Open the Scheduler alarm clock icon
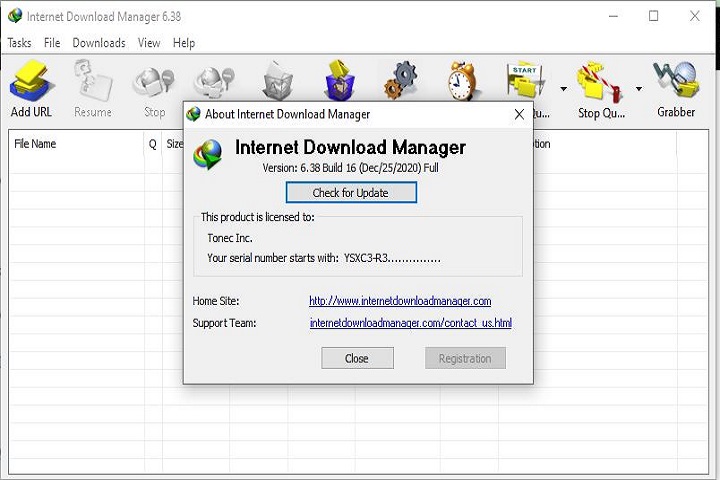720x480 pixels. [463, 80]
